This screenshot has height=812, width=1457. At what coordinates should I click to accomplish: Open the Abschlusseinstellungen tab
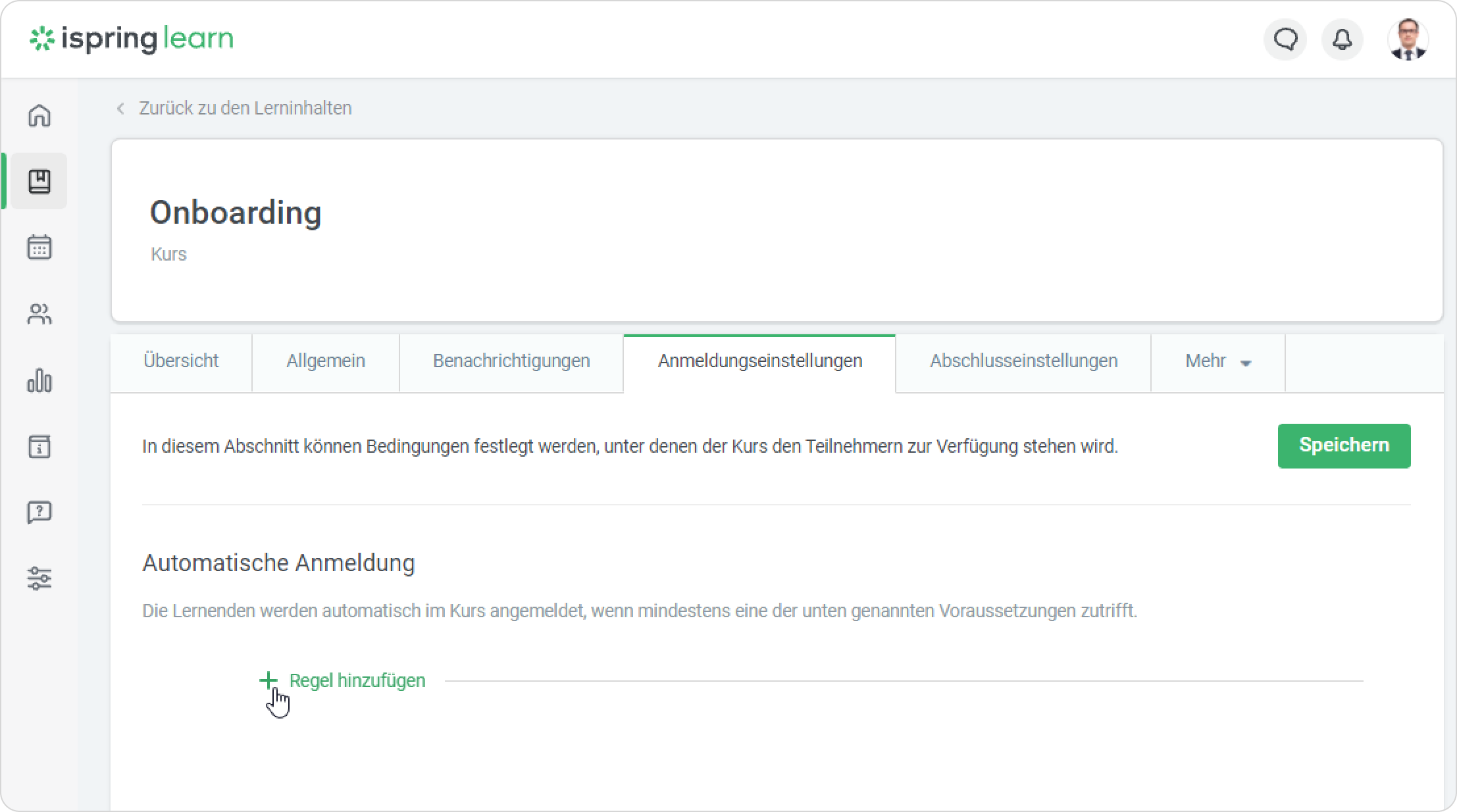(1023, 361)
